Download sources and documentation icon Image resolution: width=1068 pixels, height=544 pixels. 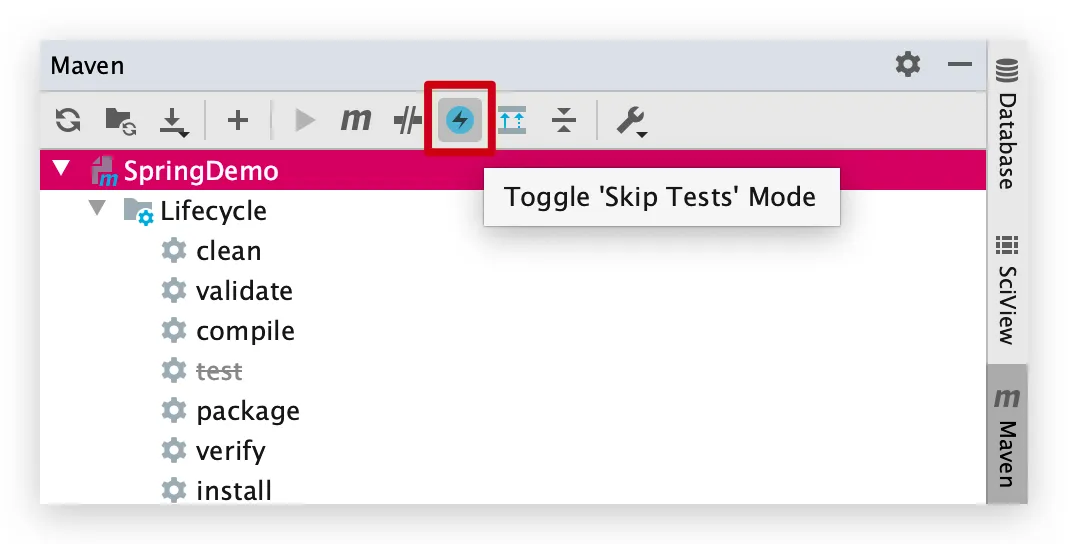[x=174, y=121]
